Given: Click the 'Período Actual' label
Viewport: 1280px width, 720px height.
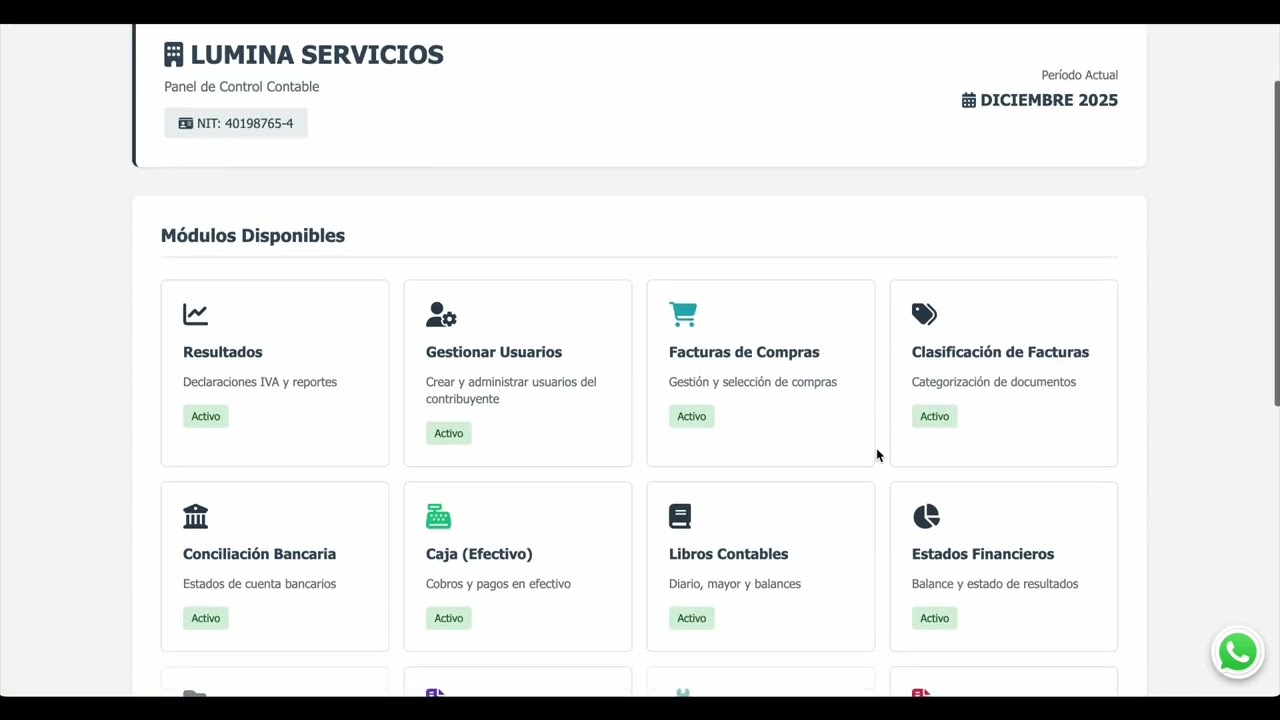Looking at the screenshot, I should (x=1080, y=75).
